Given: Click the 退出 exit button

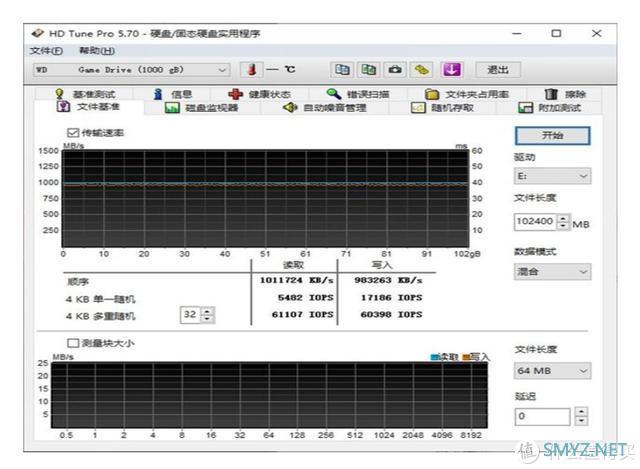Looking at the screenshot, I should [x=498, y=70].
